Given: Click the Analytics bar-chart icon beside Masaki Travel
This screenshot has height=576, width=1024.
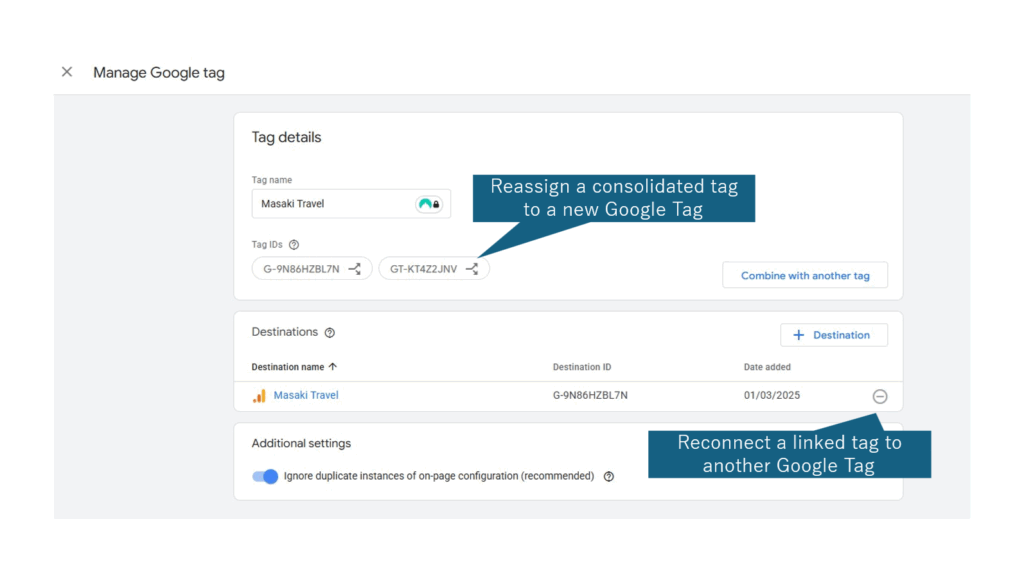Looking at the screenshot, I should coord(259,396).
